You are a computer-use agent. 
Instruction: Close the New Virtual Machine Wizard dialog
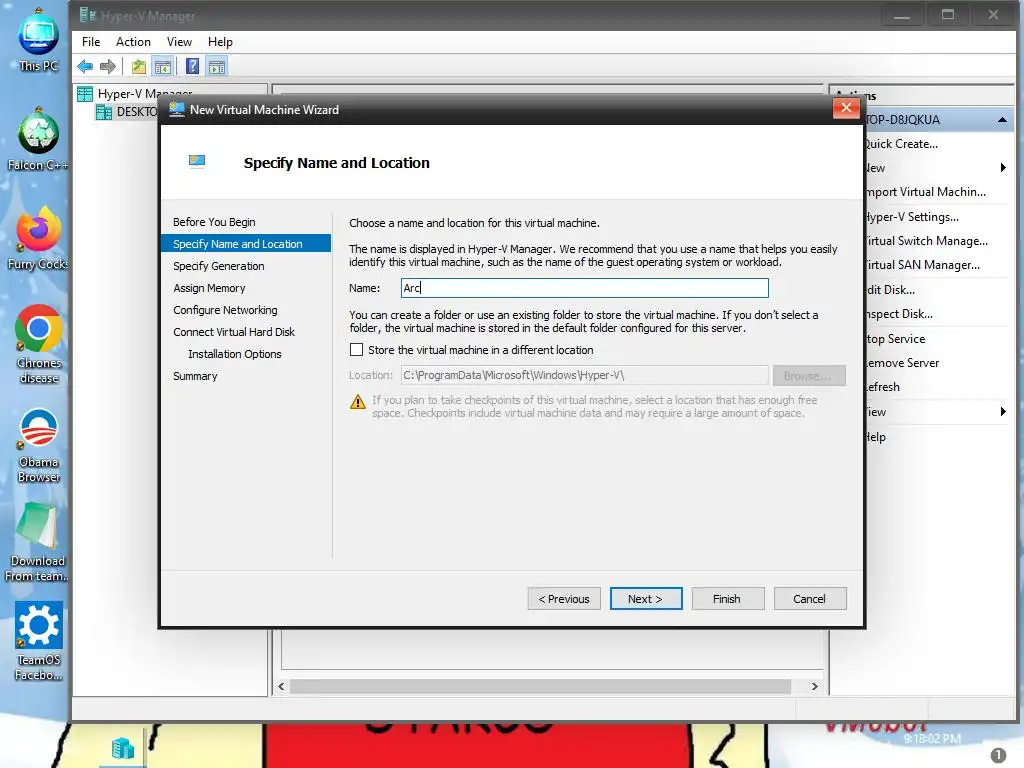coord(846,108)
